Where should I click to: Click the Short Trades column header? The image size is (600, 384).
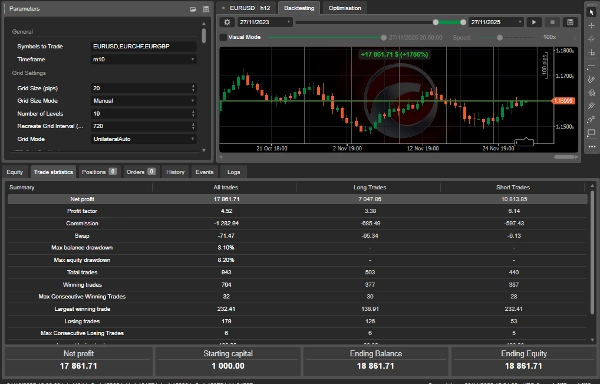513,187
